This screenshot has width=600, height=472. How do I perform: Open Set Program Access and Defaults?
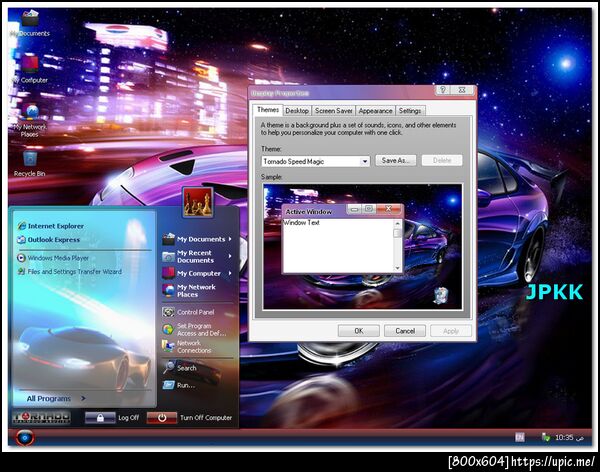coord(194,329)
